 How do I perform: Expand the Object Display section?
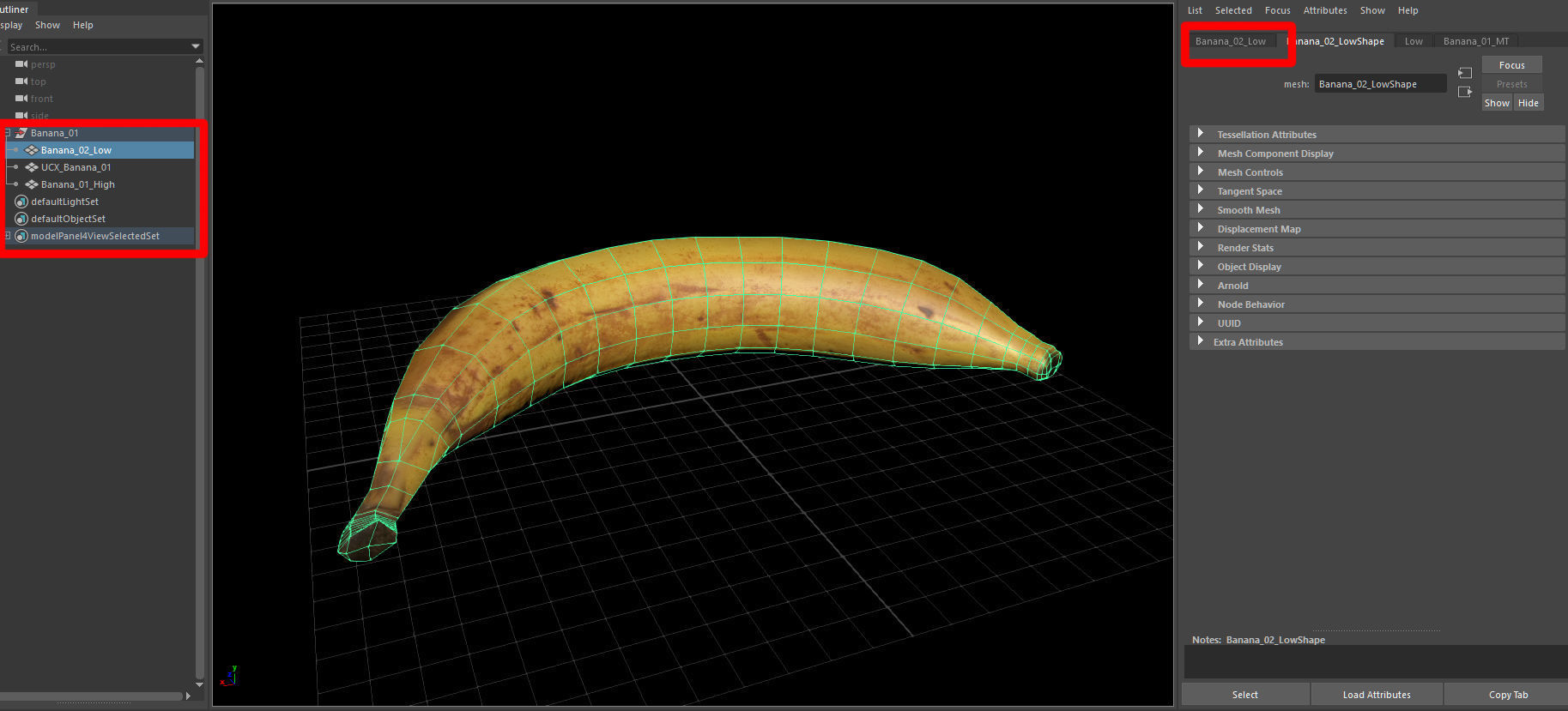click(1201, 266)
